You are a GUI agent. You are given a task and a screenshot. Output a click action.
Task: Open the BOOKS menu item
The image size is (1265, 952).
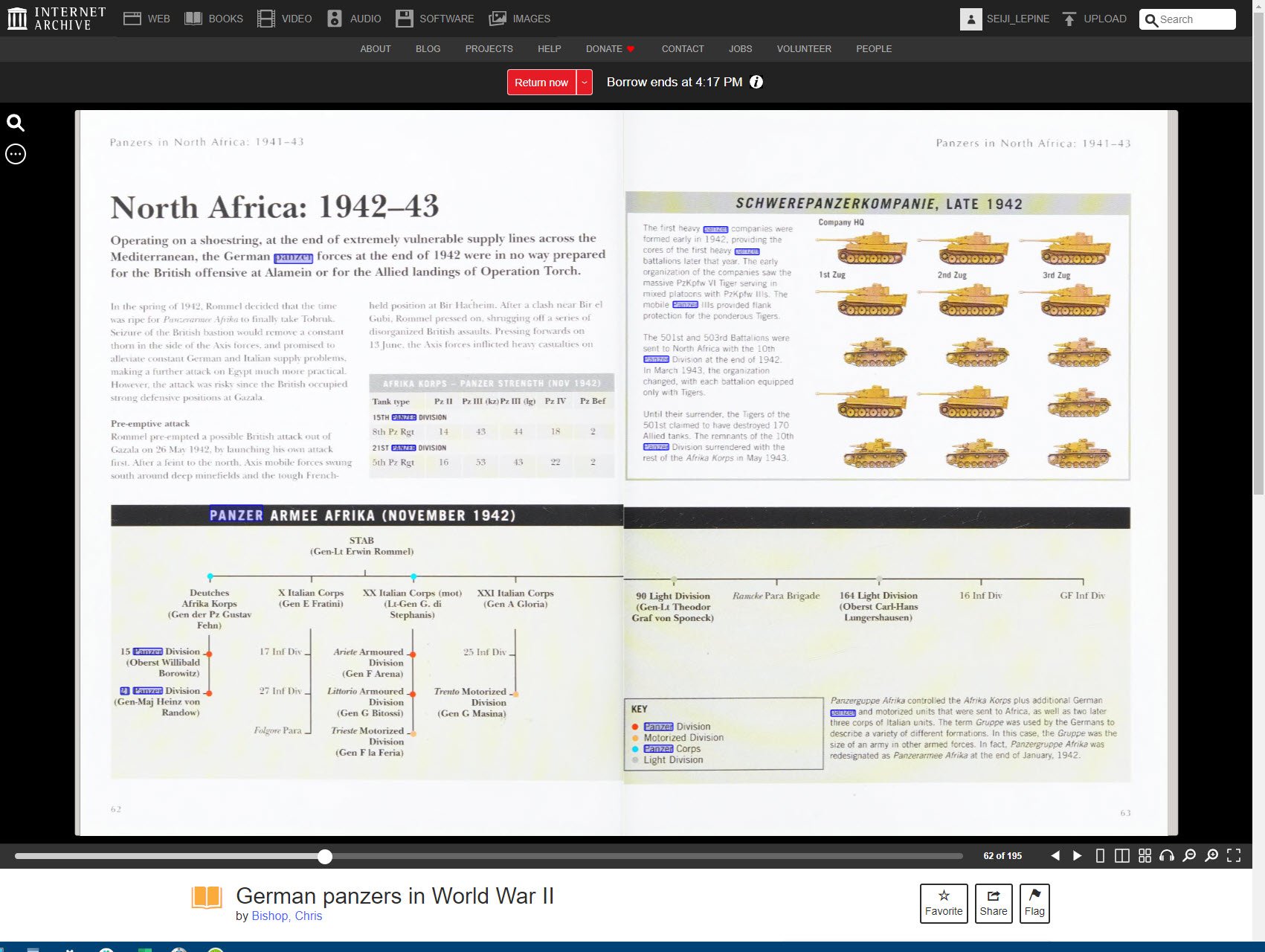coord(213,19)
